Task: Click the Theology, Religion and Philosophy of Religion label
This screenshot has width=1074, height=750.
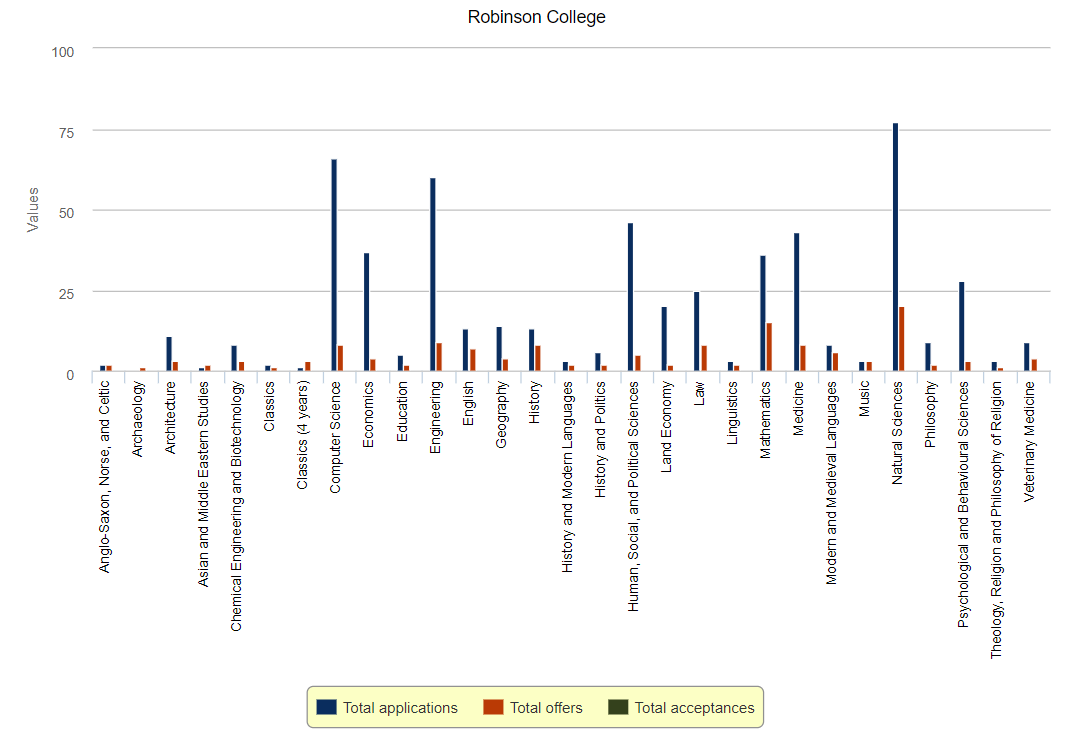Action: coord(996,520)
